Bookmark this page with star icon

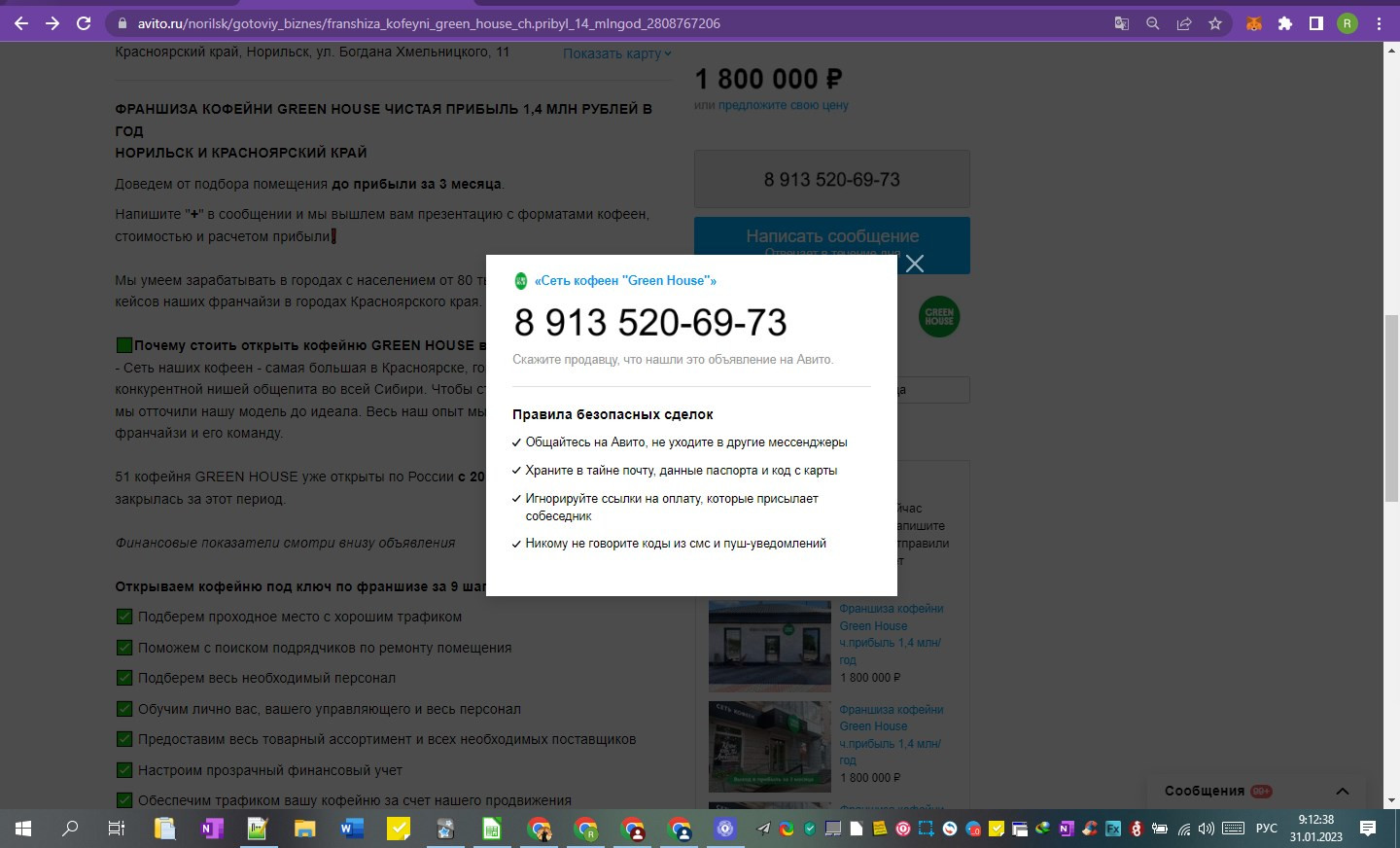pos(1214,23)
